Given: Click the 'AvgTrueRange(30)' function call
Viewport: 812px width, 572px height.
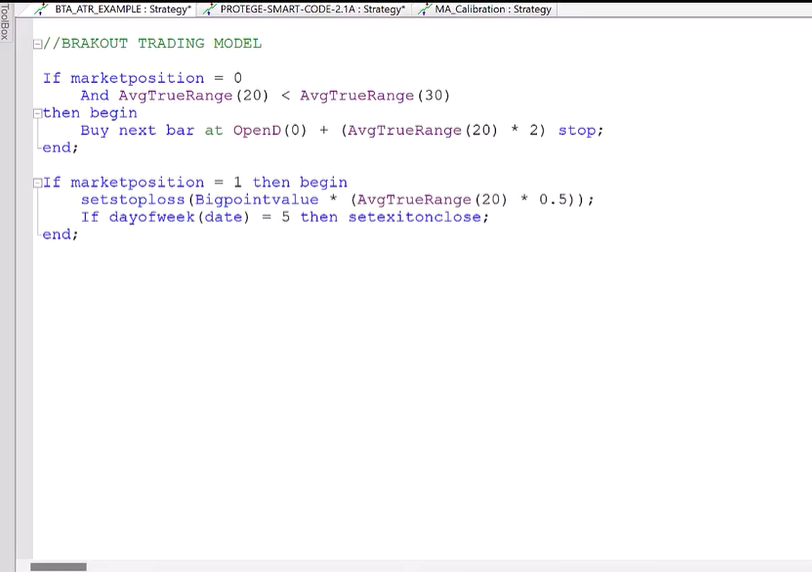Looking at the screenshot, I should 375,96.
